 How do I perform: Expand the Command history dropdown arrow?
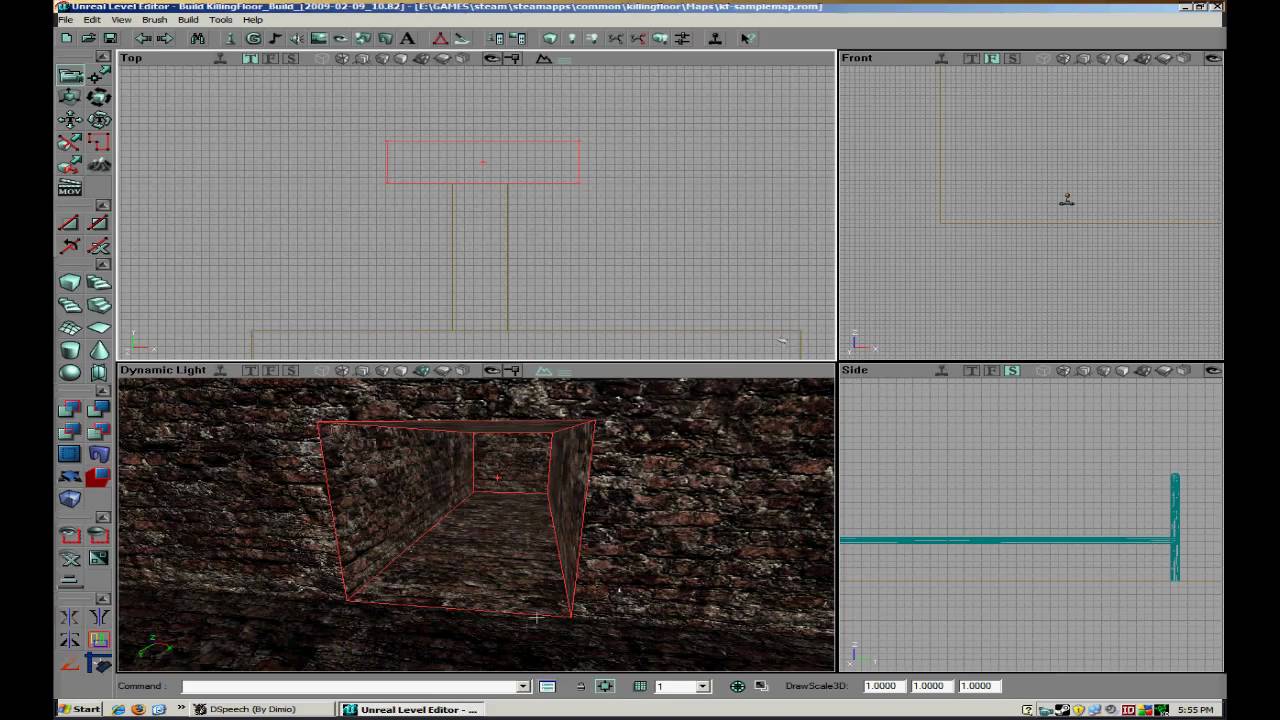[523, 686]
